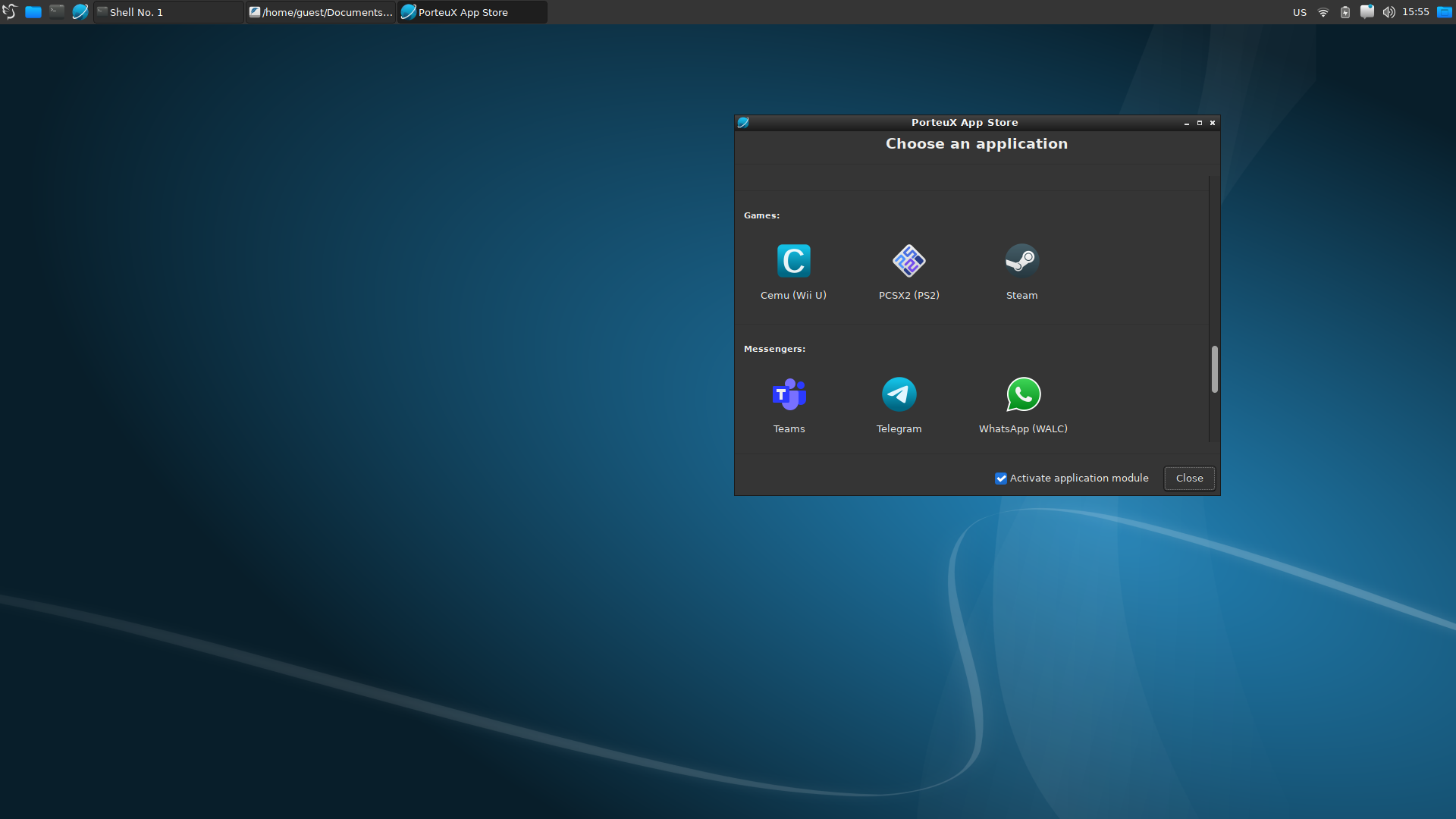
Task: Choose the Steam application icon
Action: pyautogui.click(x=1021, y=261)
